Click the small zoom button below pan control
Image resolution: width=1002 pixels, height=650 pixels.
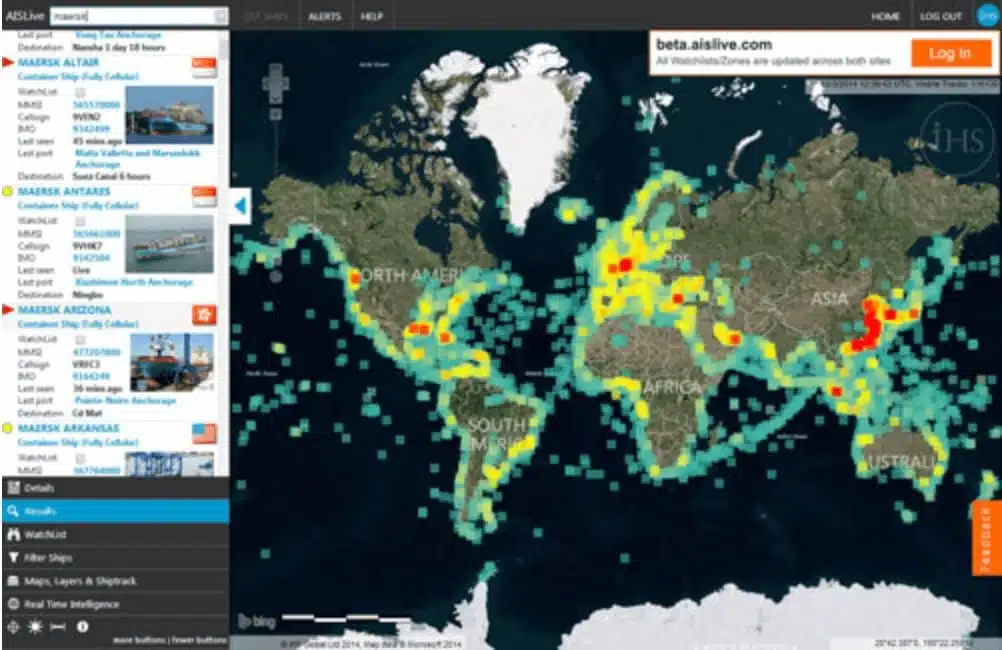click(x=275, y=114)
